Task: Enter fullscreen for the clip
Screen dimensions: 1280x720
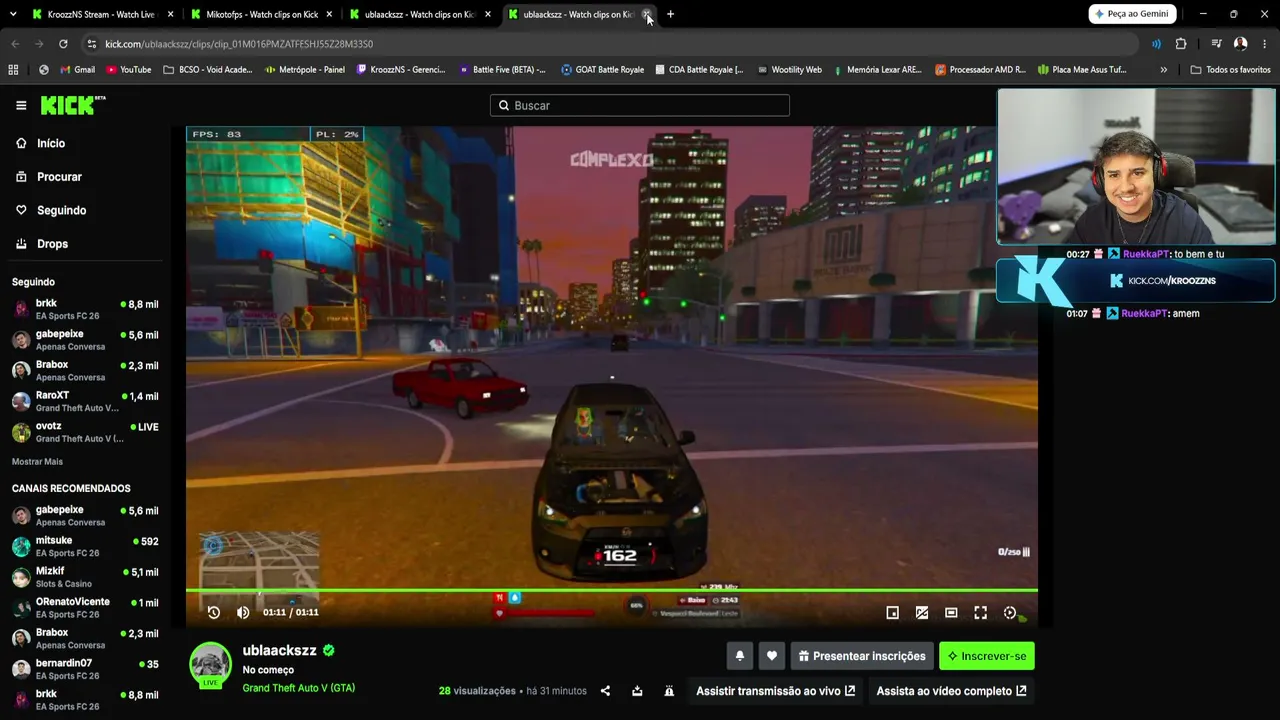Action: click(x=981, y=613)
